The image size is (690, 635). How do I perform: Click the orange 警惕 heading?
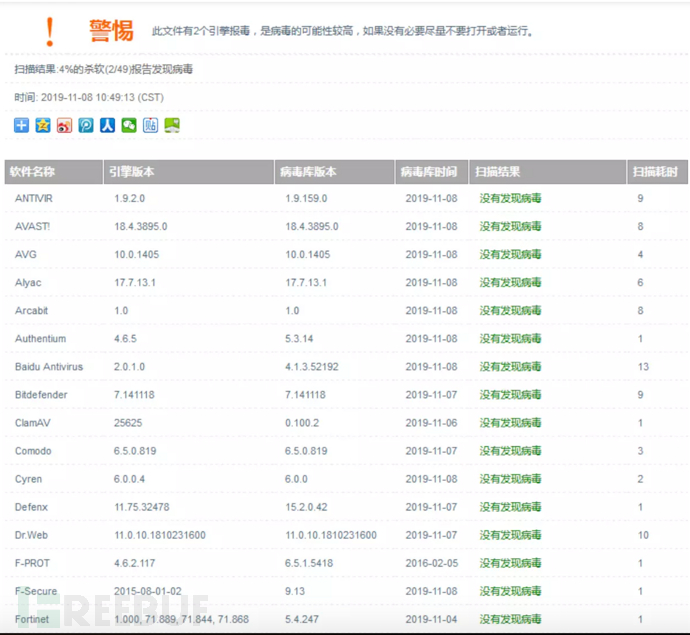pos(111,31)
